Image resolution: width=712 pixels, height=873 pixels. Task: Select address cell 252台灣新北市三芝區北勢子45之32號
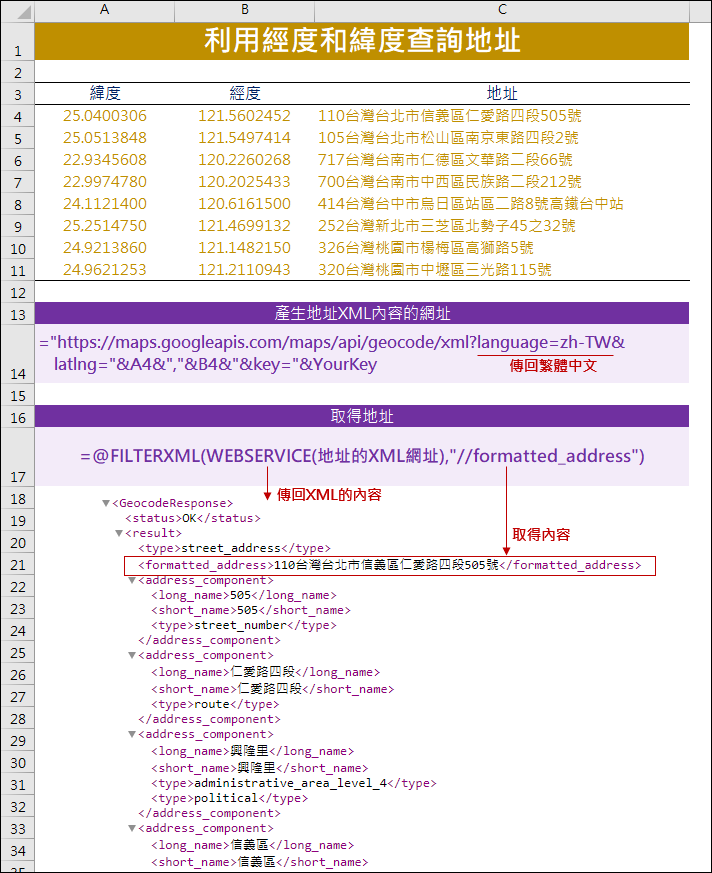click(x=502, y=225)
